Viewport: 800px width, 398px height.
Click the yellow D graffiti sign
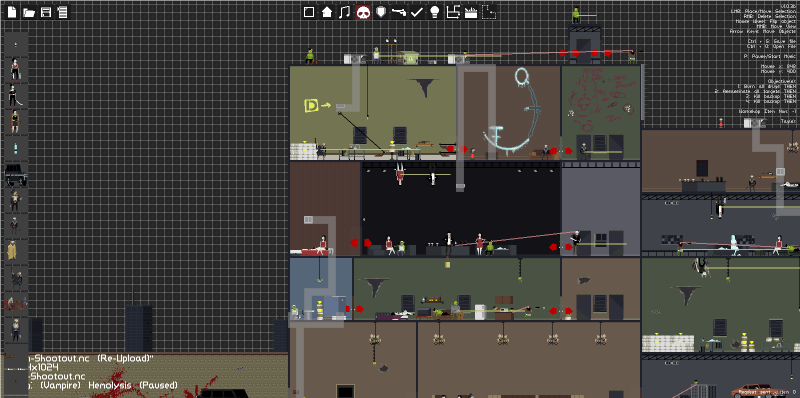pos(311,106)
